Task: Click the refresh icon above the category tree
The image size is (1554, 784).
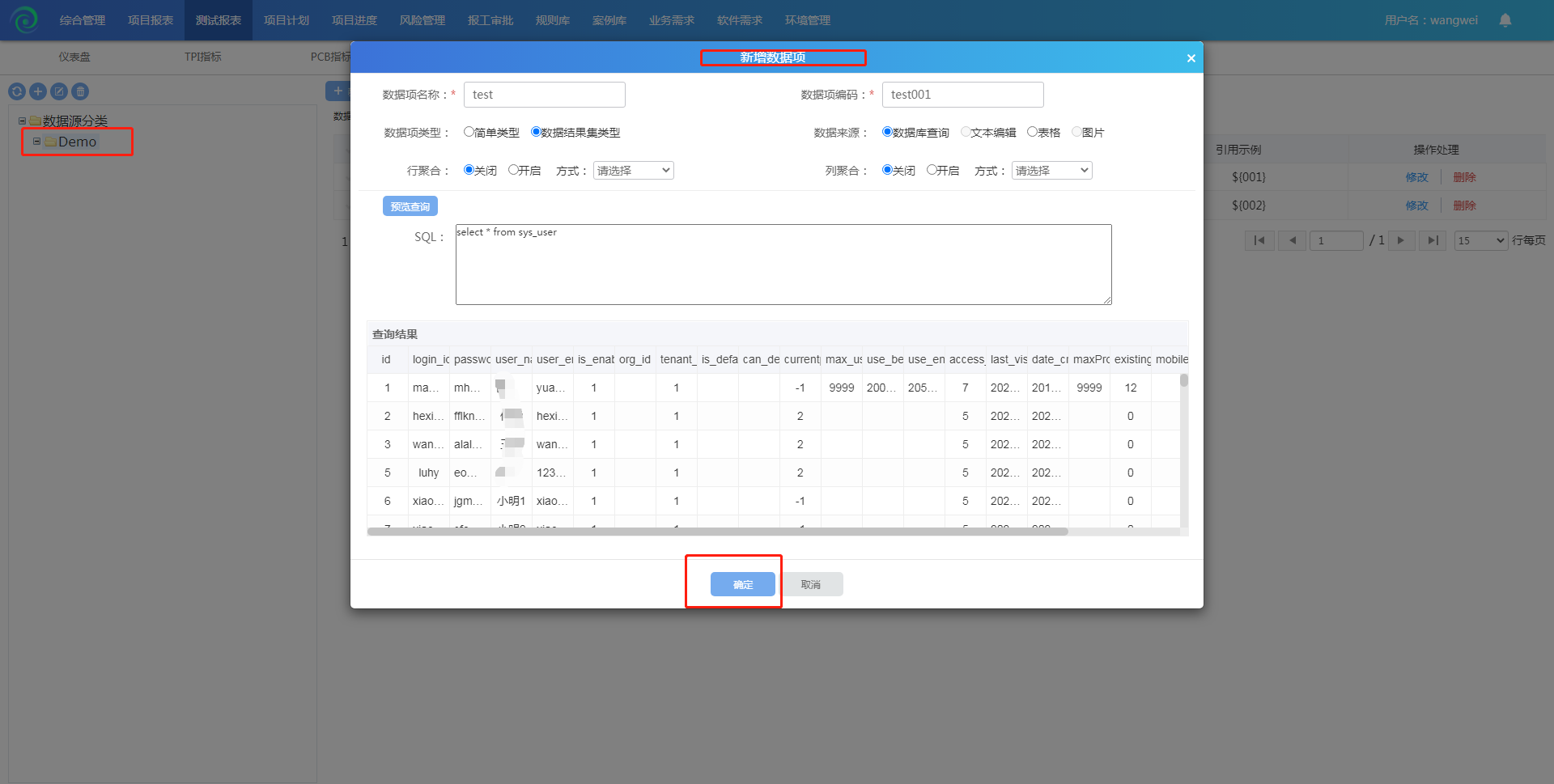Action: [x=17, y=91]
